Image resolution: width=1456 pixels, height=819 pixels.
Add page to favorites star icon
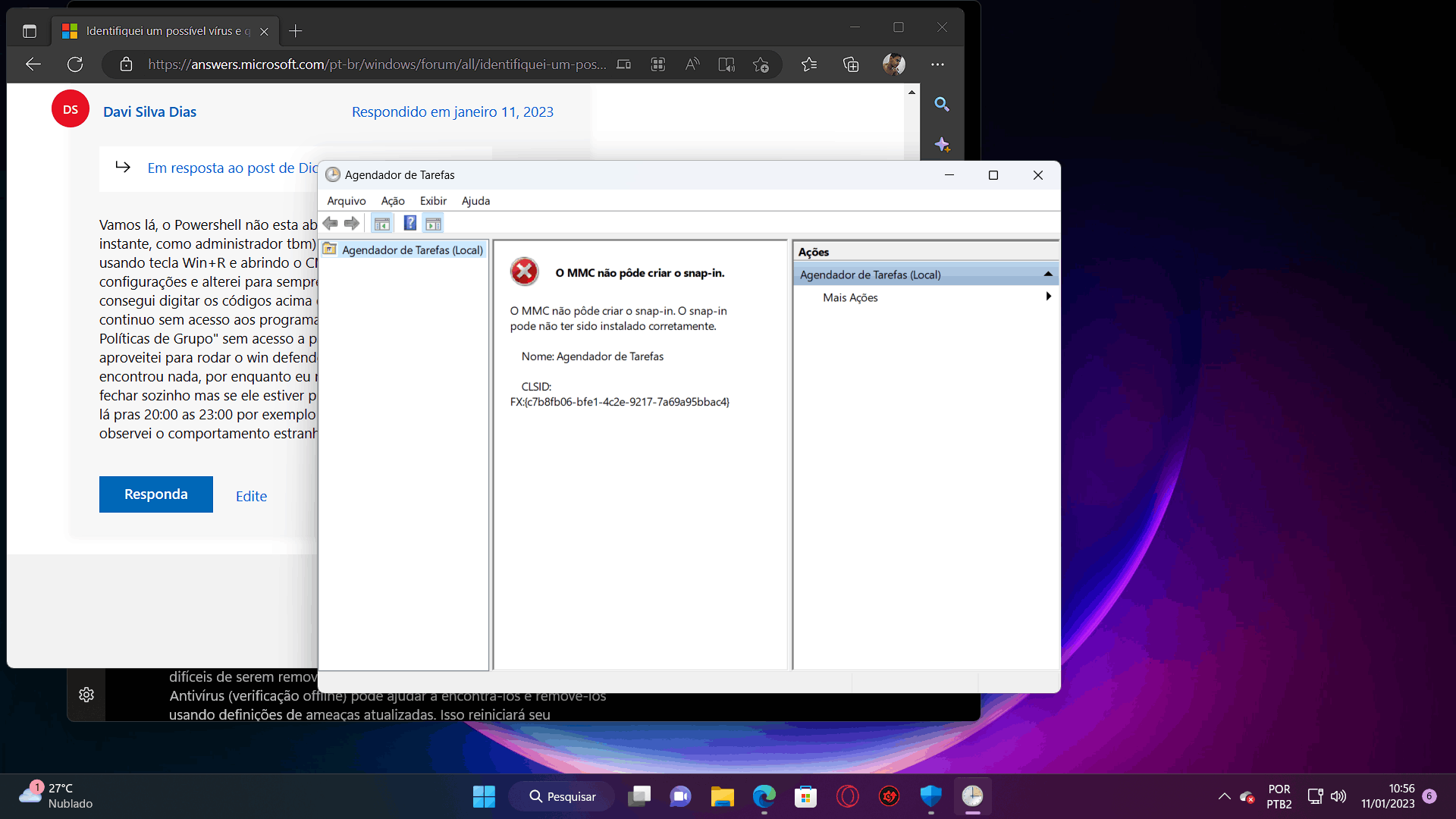tap(761, 64)
